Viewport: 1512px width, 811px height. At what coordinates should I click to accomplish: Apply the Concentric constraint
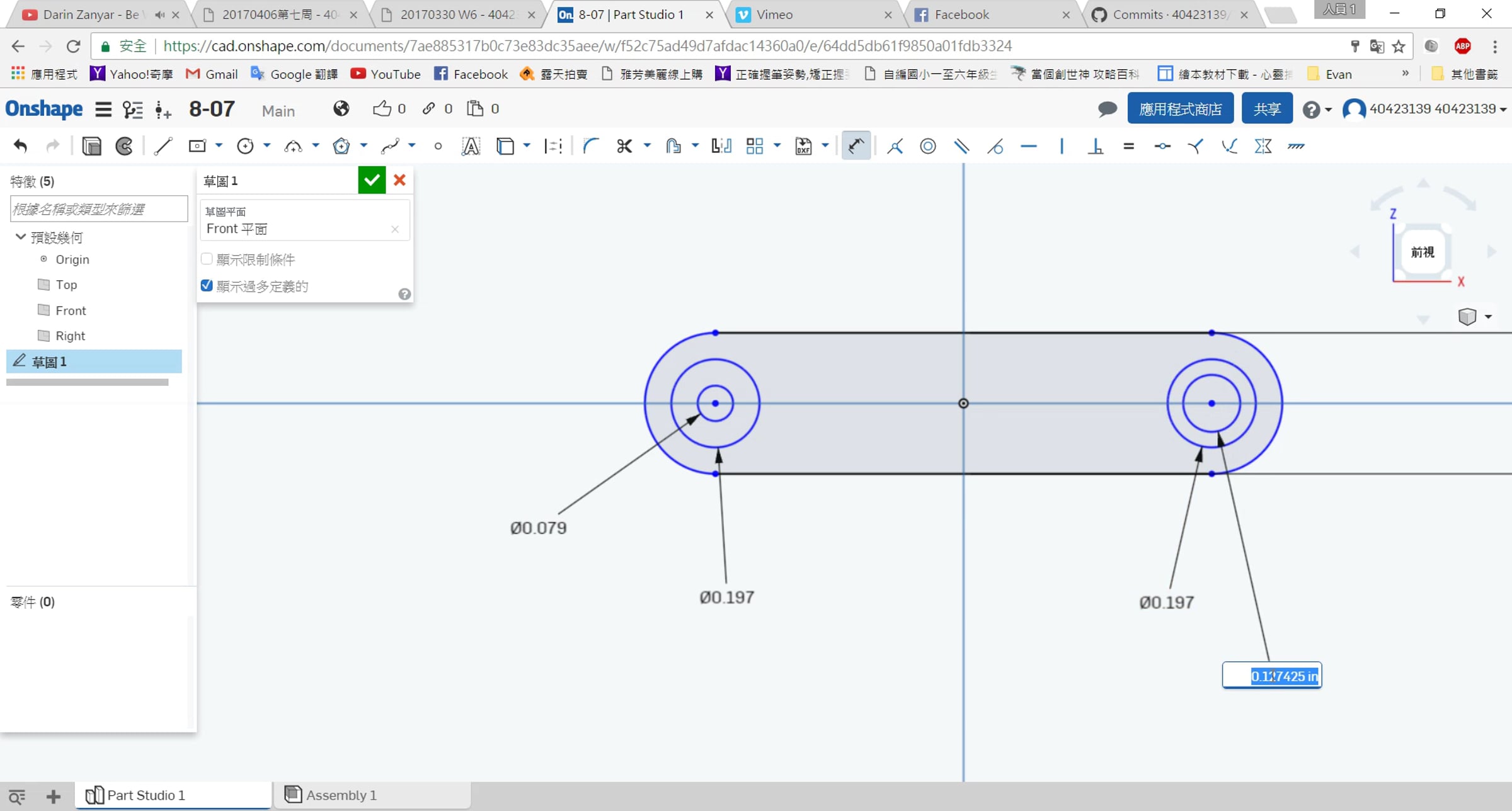click(928, 147)
